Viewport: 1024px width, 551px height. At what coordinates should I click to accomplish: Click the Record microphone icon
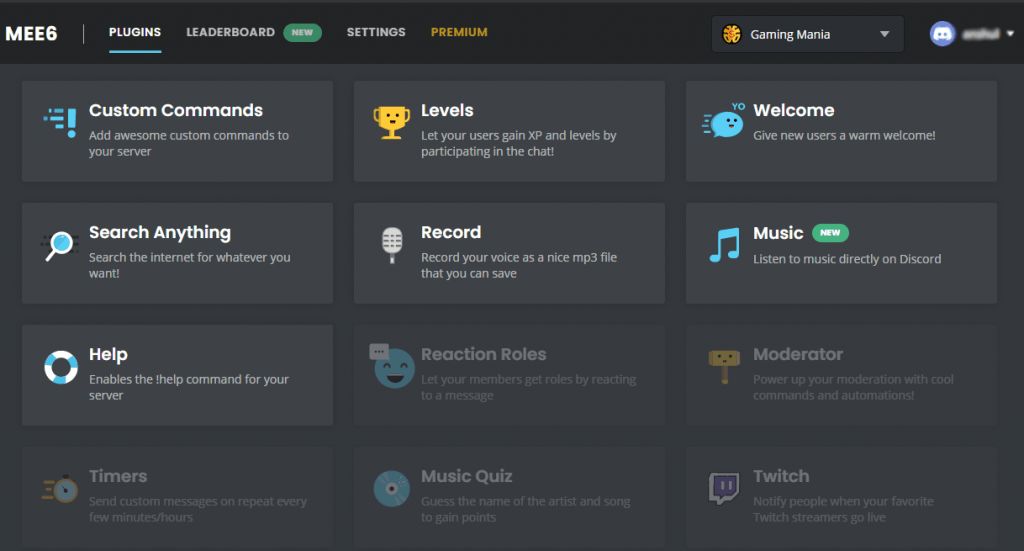[392, 245]
